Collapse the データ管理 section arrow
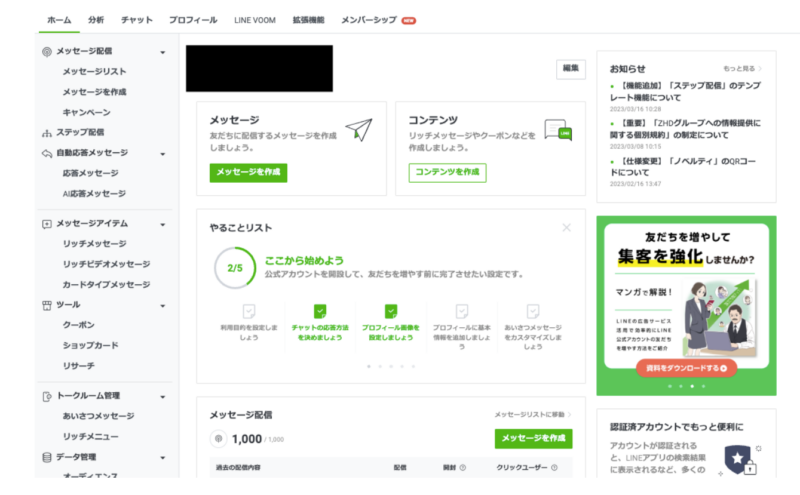This screenshot has height=495, width=800. point(163,458)
